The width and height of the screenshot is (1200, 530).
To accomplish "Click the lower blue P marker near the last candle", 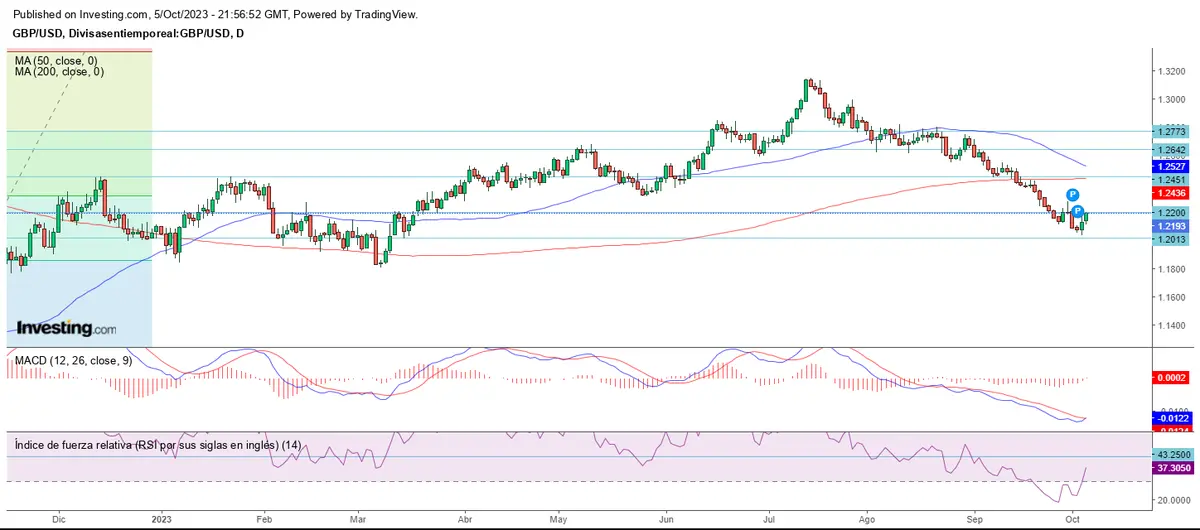I will (x=1078, y=211).
